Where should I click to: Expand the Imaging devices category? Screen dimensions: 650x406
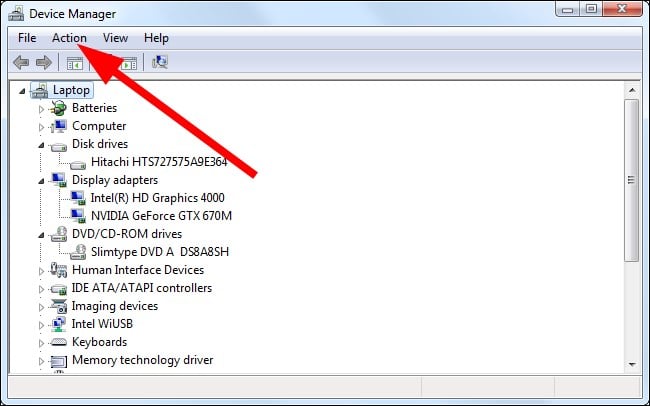pyautogui.click(x=41, y=307)
